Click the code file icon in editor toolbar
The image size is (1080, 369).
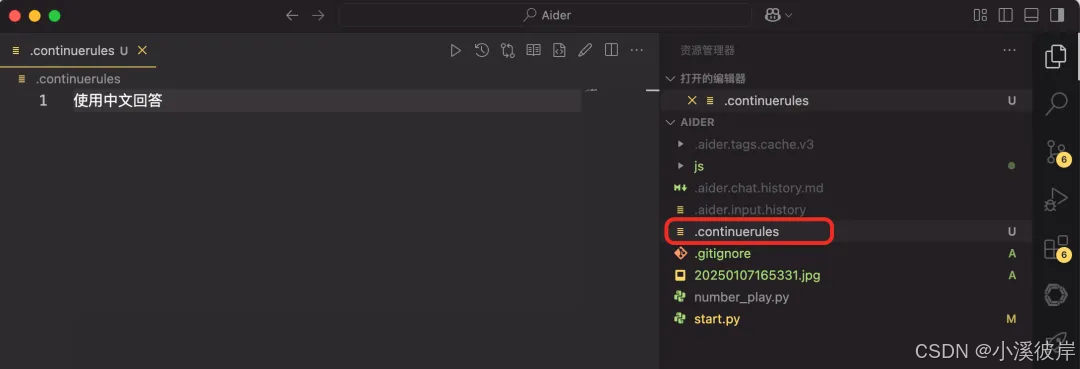[x=559, y=50]
